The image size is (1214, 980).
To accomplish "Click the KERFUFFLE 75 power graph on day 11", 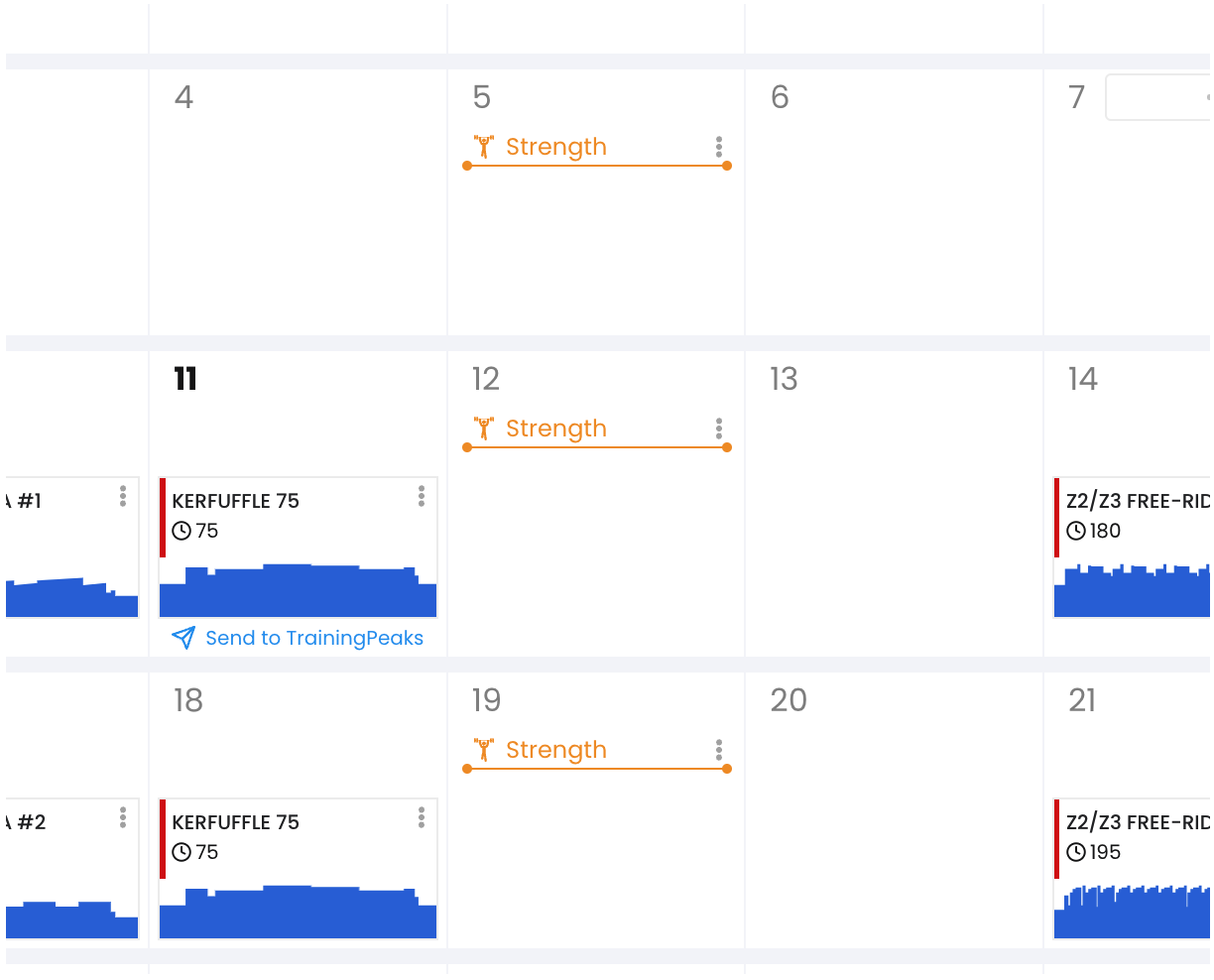I will coord(299,591).
